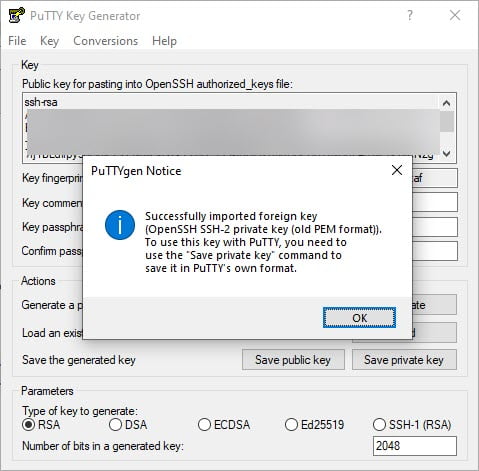Click the ssh-rsa text in public key box

pyautogui.click(x=41, y=102)
